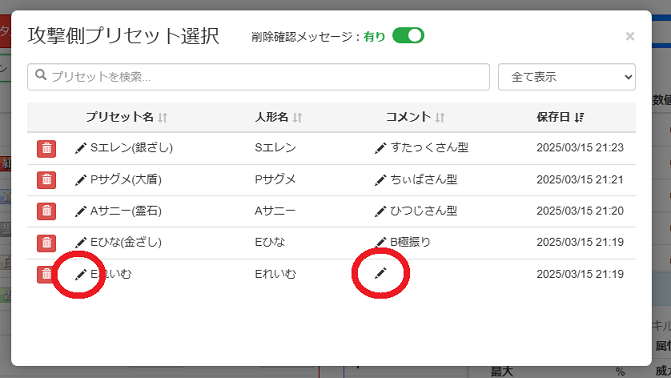Edit comment すたっくさん型 pencil icon
Image resolution: width=671 pixels, height=378 pixels.
click(x=380, y=148)
